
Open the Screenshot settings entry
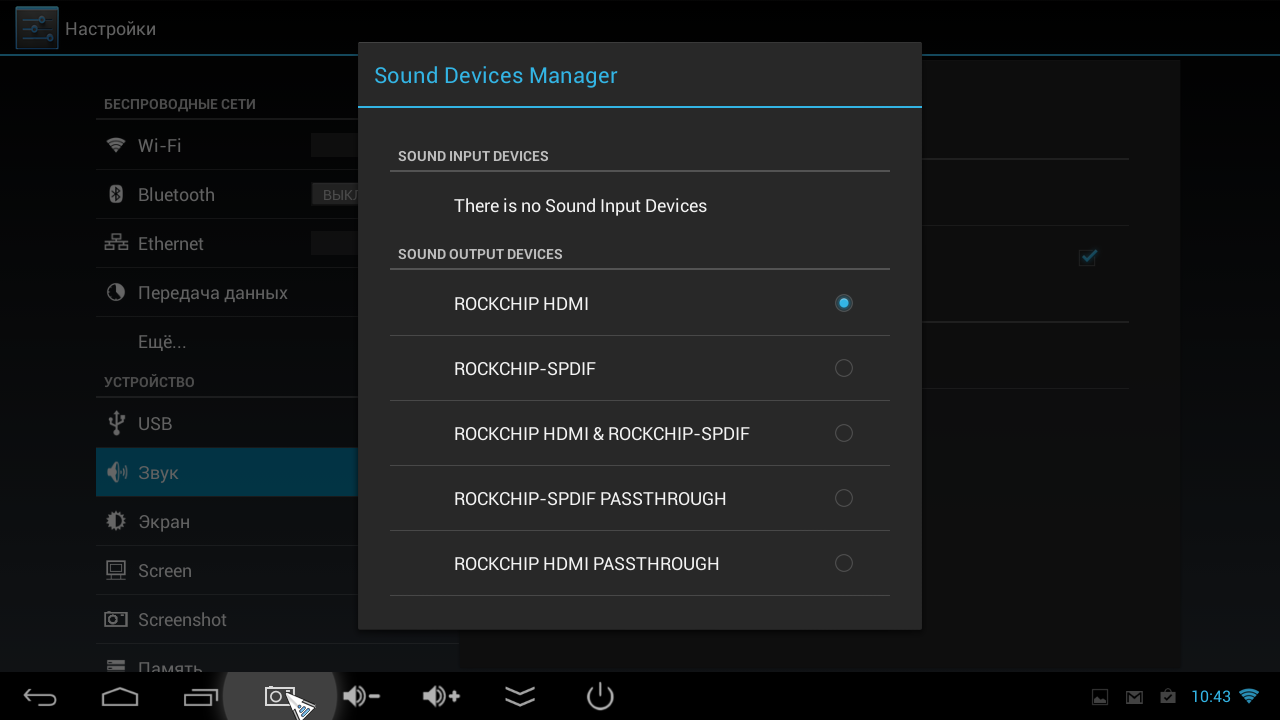pos(227,619)
